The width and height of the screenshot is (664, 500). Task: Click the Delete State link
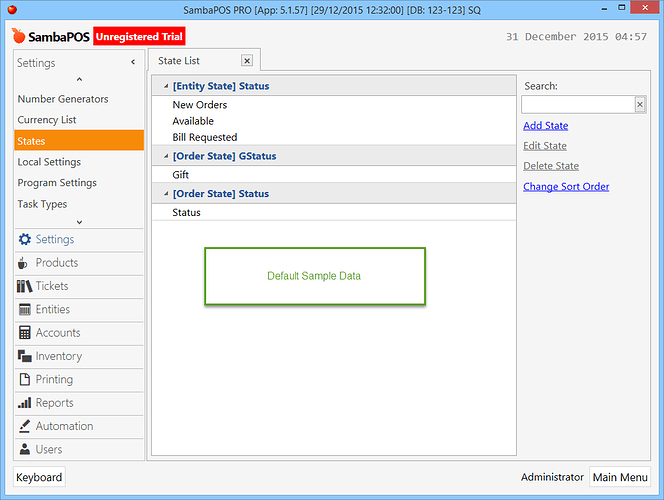[x=551, y=166]
